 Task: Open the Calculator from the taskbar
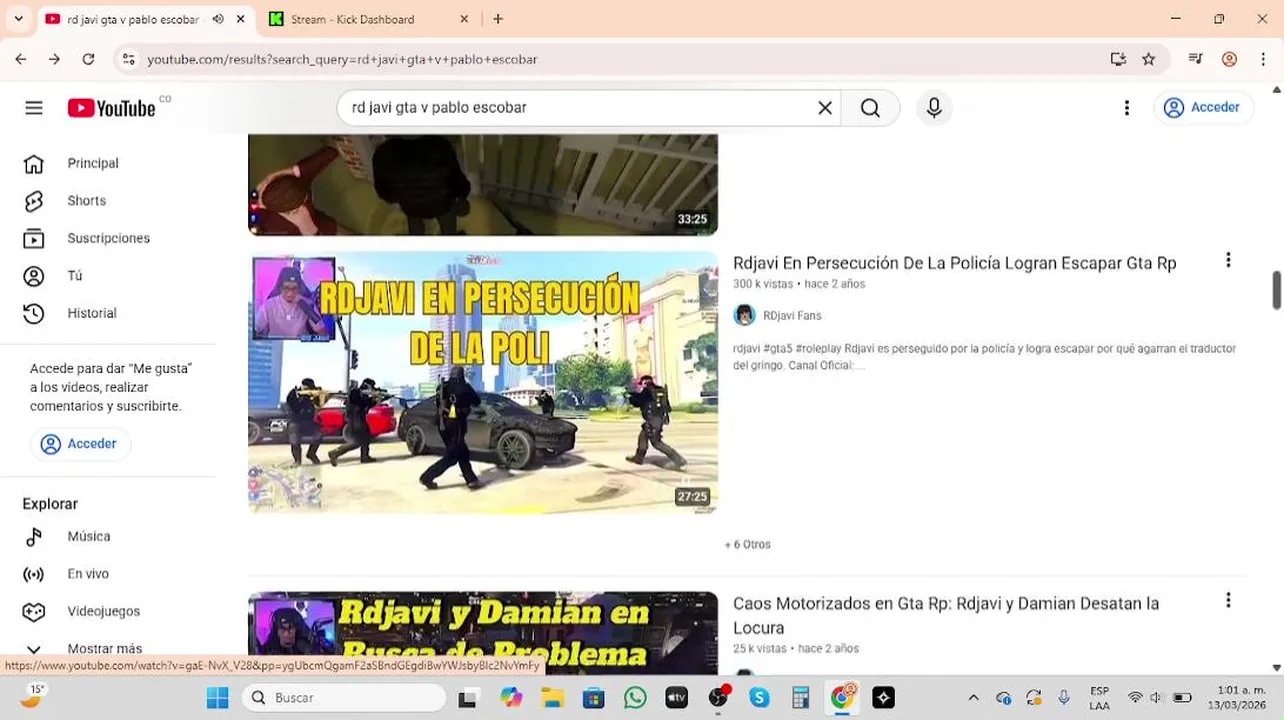click(800, 698)
